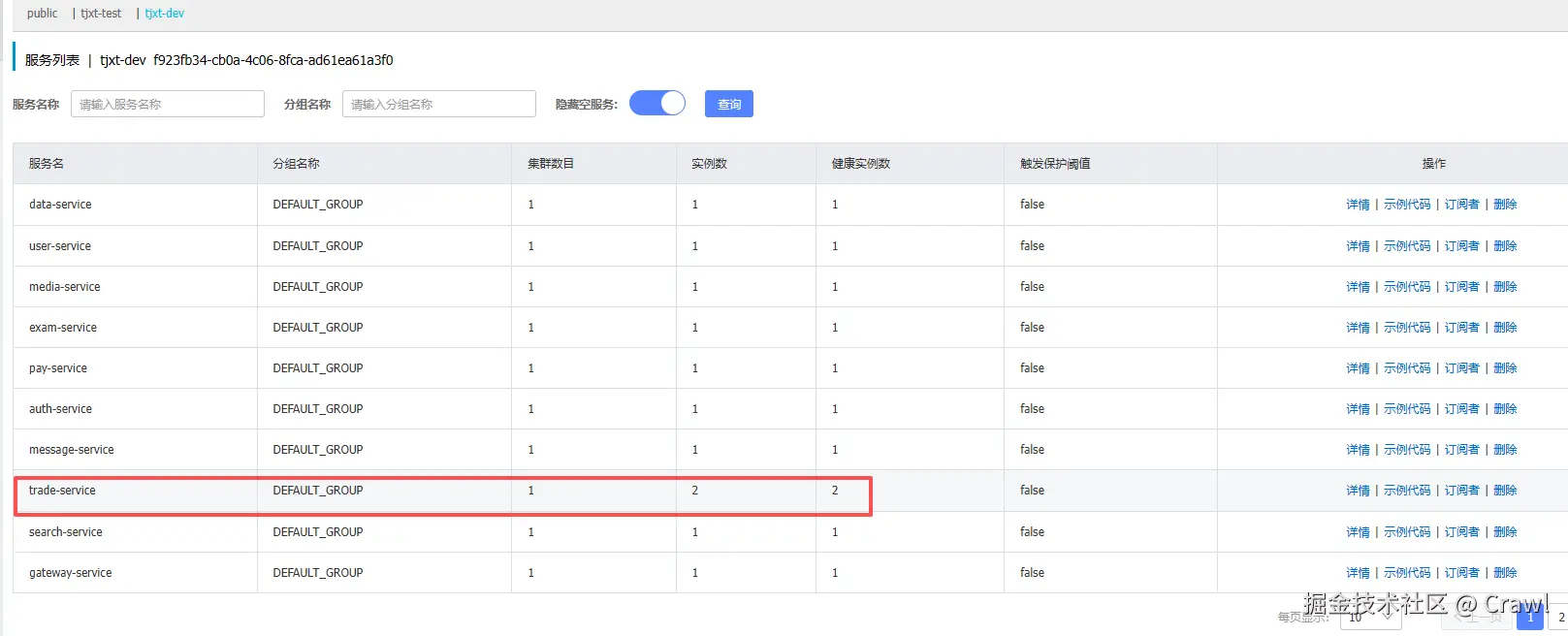Click 删除 for auth-service
This screenshot has height=636, width=1568.
pyautogui.click(x=1505, y=409)
